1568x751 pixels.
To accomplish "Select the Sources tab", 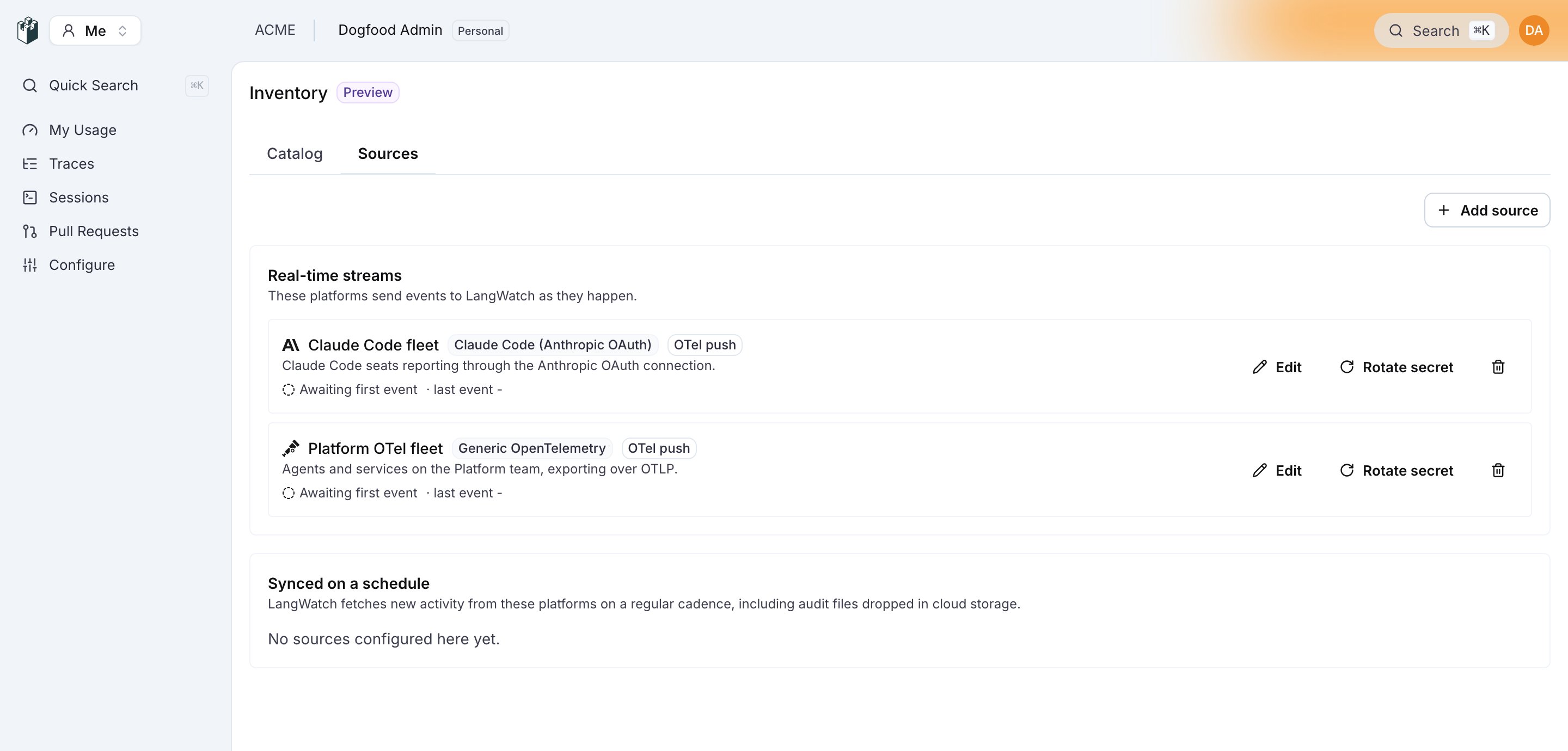I will click(x=388, y=153).
